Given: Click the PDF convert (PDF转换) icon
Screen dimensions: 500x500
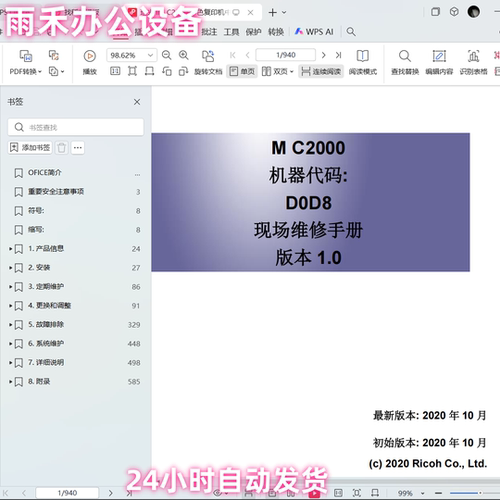Looking at the screenshot, I should [x=26, y=56].
